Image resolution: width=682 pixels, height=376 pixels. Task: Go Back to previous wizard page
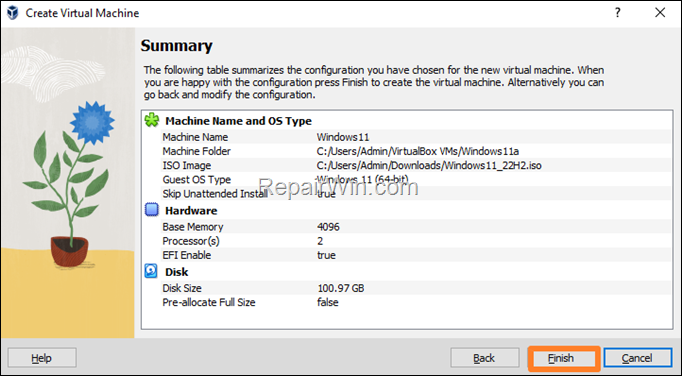pyautogui.click(x=485, y=358)
